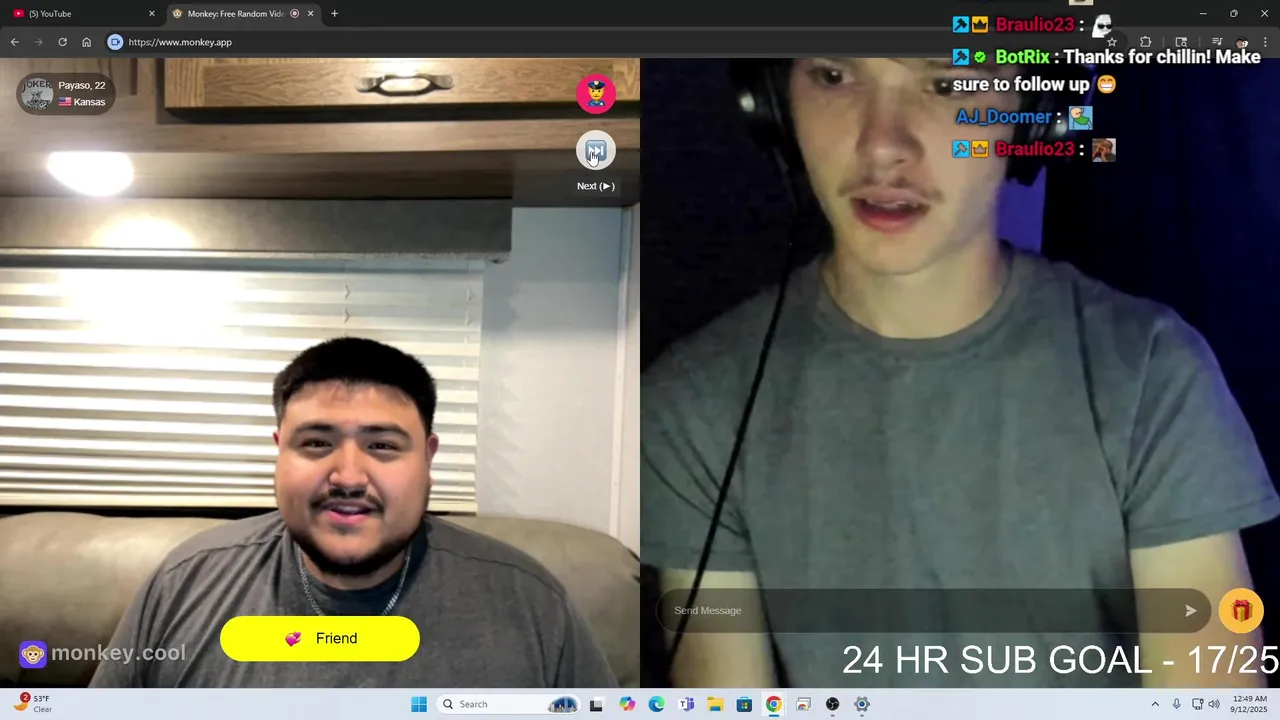Screen dimensions: 1280x720
Task: Click the yellow Friend button
Action: pos(320,639)
